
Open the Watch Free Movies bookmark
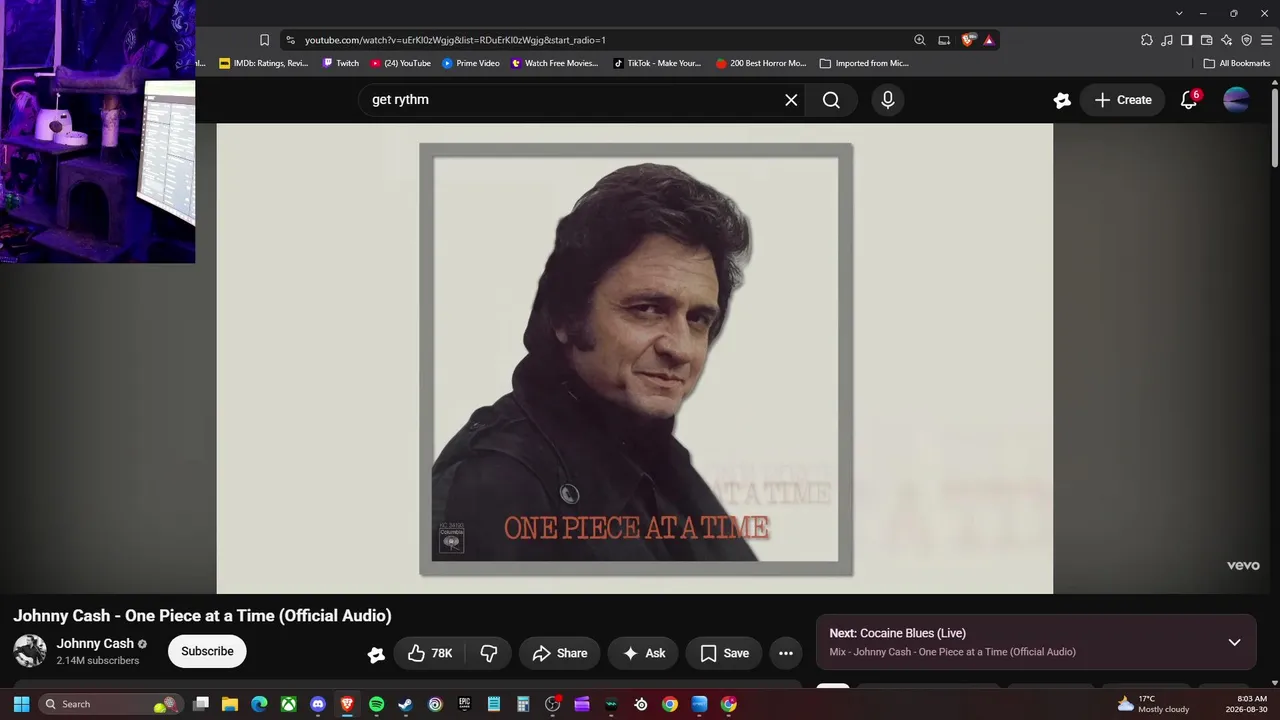[555, 63]
